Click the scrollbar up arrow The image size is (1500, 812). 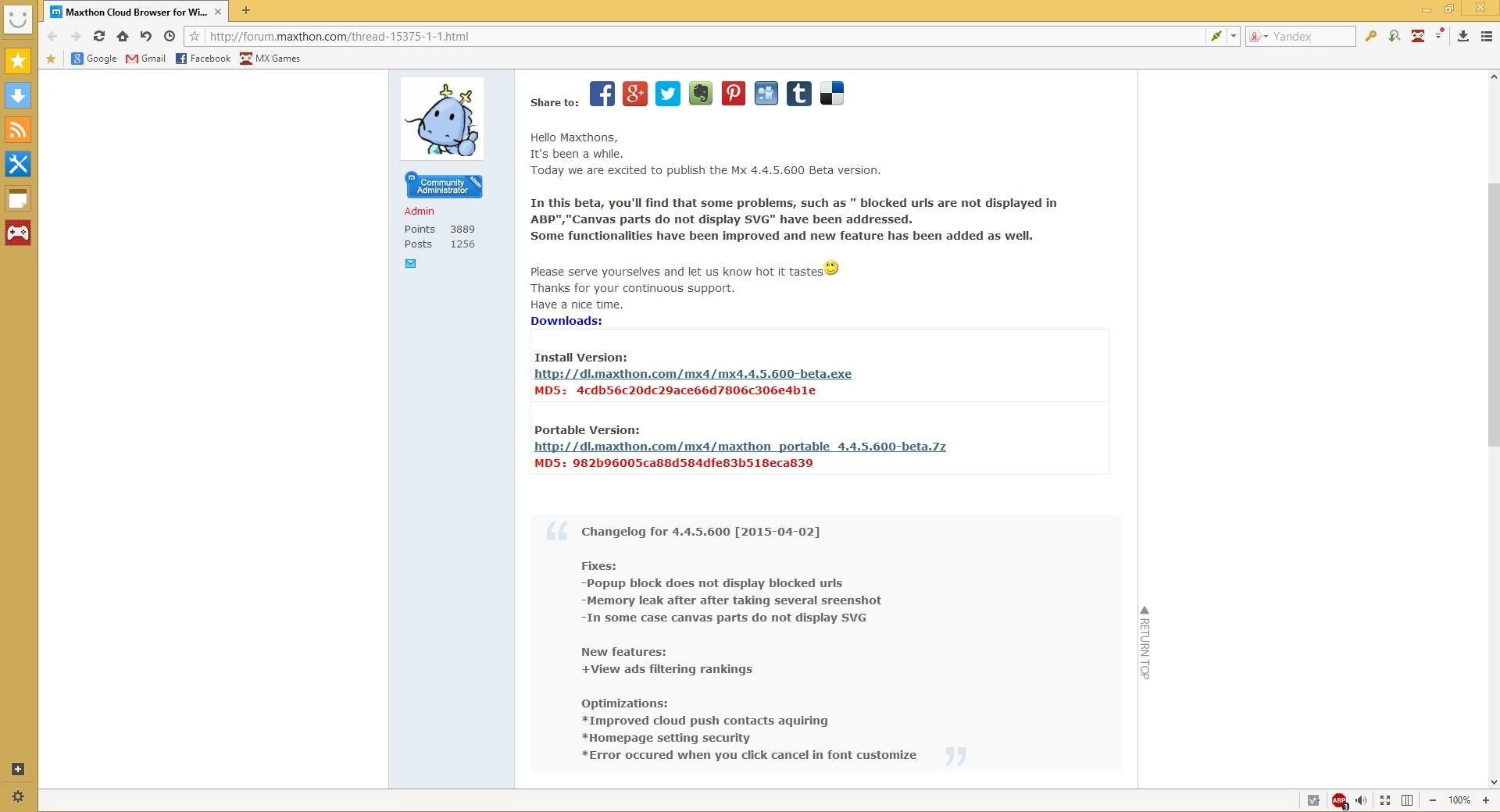1494,77
